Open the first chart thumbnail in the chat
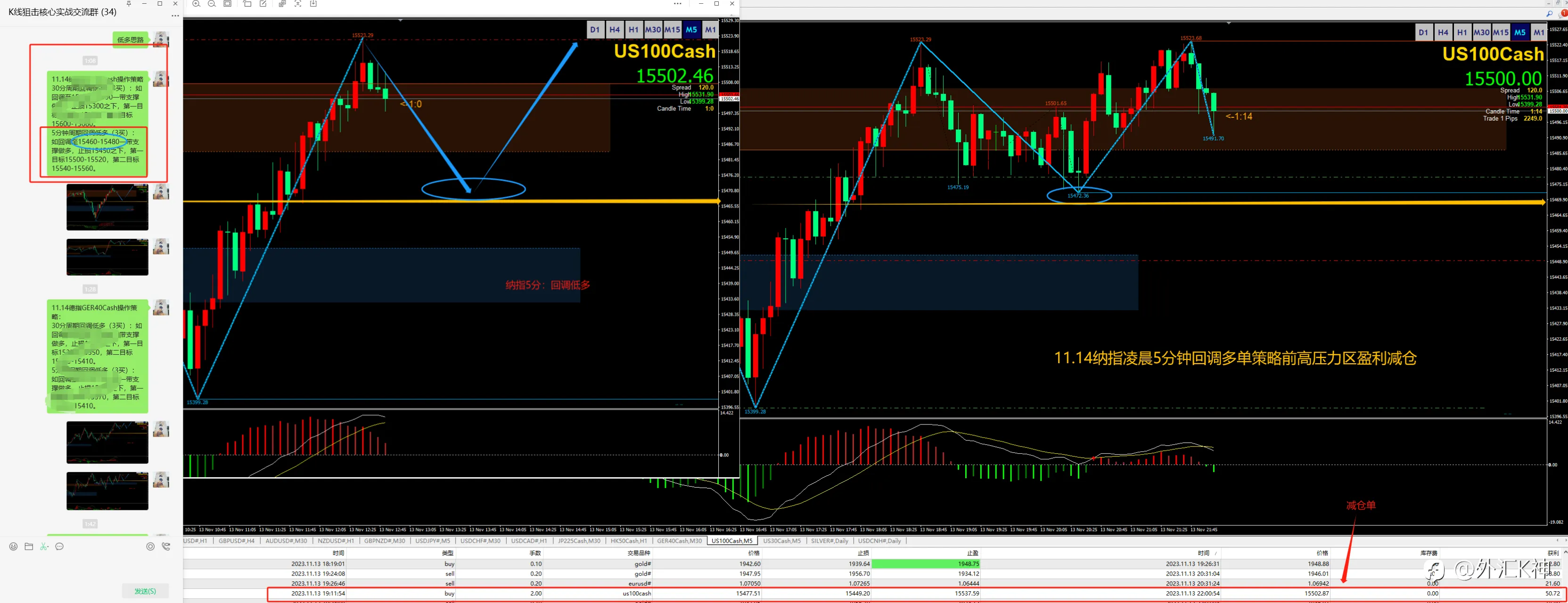The width and height of the screenshot is (1568, 603). pyautogui.click(x=107, y=207)
